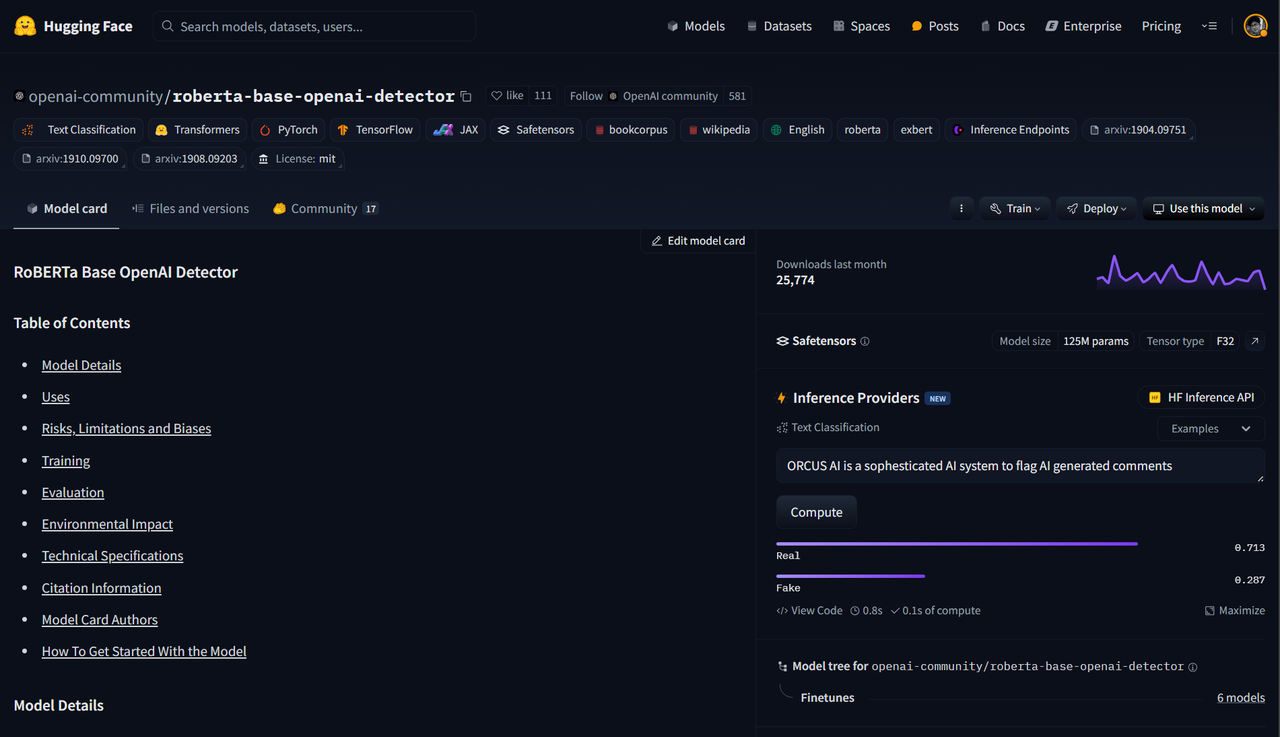This screenshot has width=1280, height=737.
Task: Click the like heart button
Action: [507, 96]
